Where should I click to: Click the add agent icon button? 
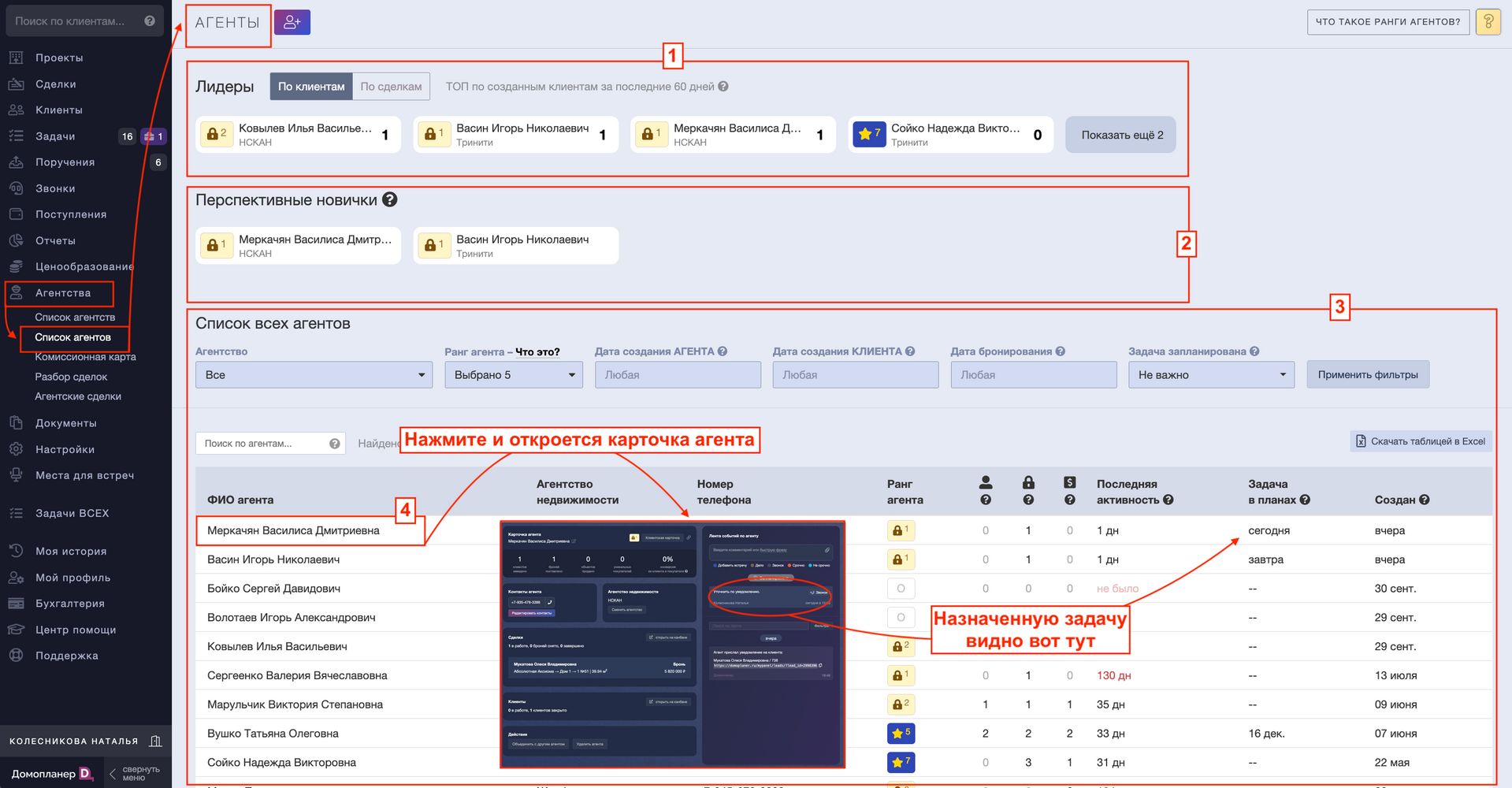click(292, 22)
